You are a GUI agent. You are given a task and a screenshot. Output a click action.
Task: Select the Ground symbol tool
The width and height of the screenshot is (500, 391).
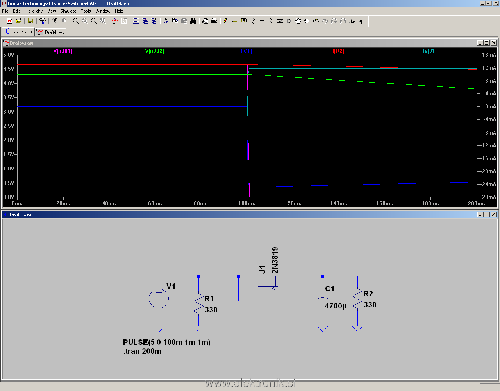[x=234, y=21]
